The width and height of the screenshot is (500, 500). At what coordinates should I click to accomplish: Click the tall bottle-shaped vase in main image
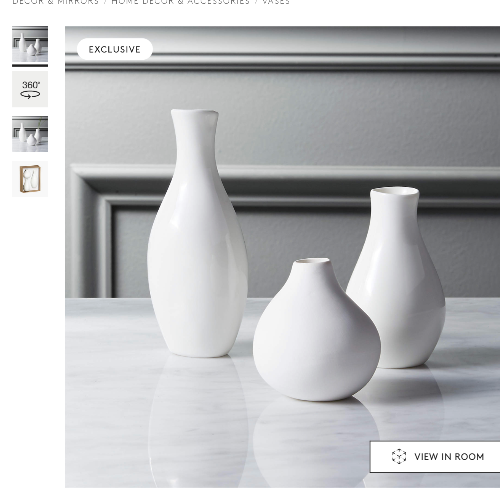[x=197, y=233]
